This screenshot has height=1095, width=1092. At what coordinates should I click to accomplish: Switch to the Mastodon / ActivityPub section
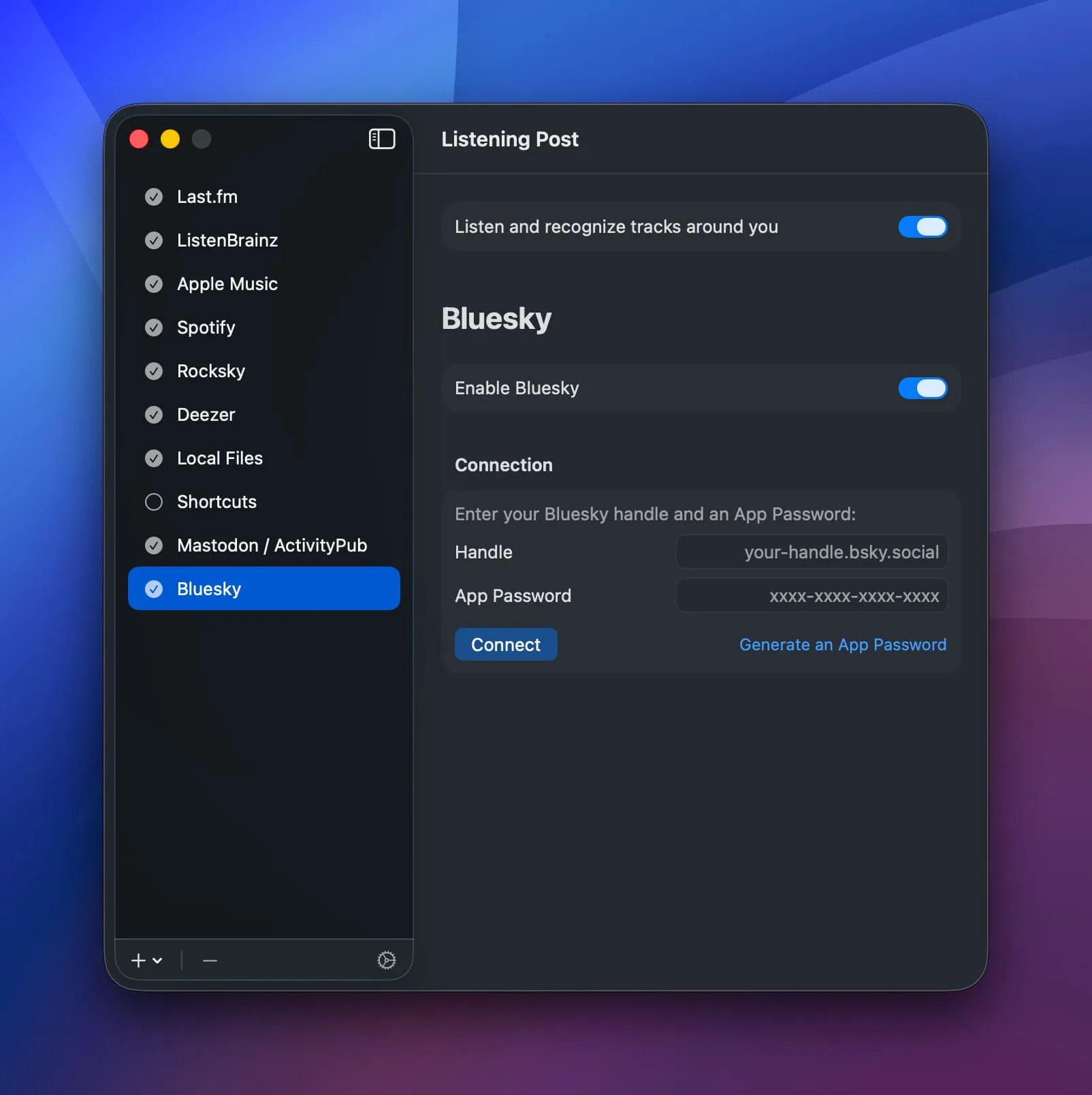tap(272, 545)
